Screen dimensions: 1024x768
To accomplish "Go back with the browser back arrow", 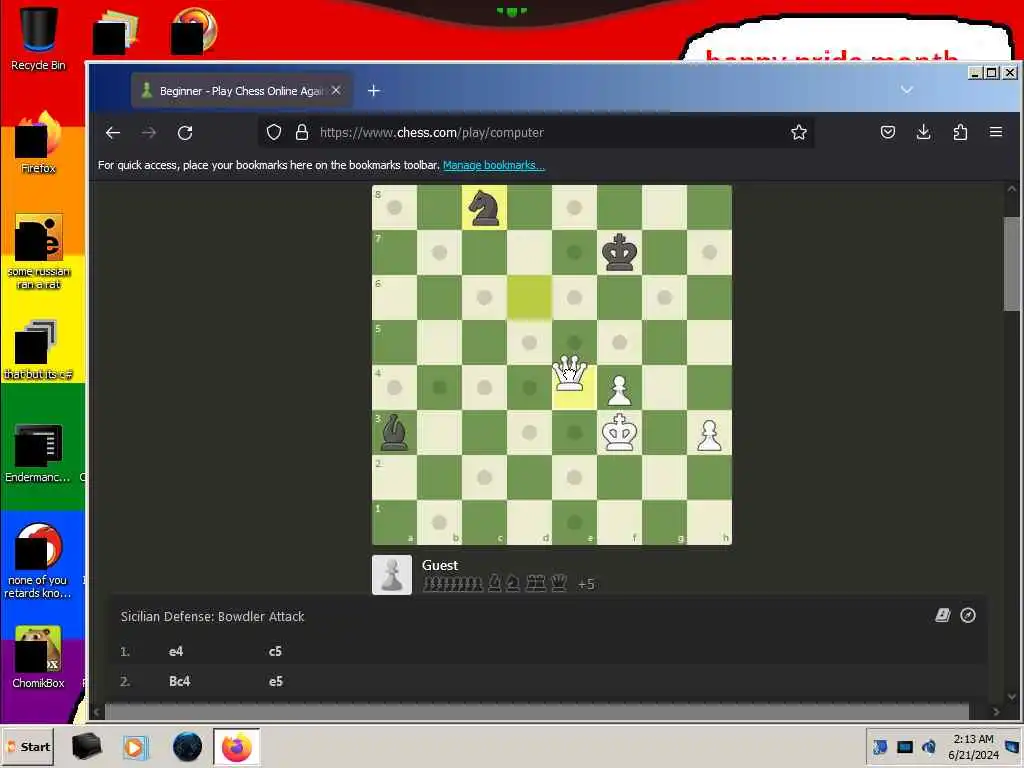I will pyautogui.click(x=113, y=133).
